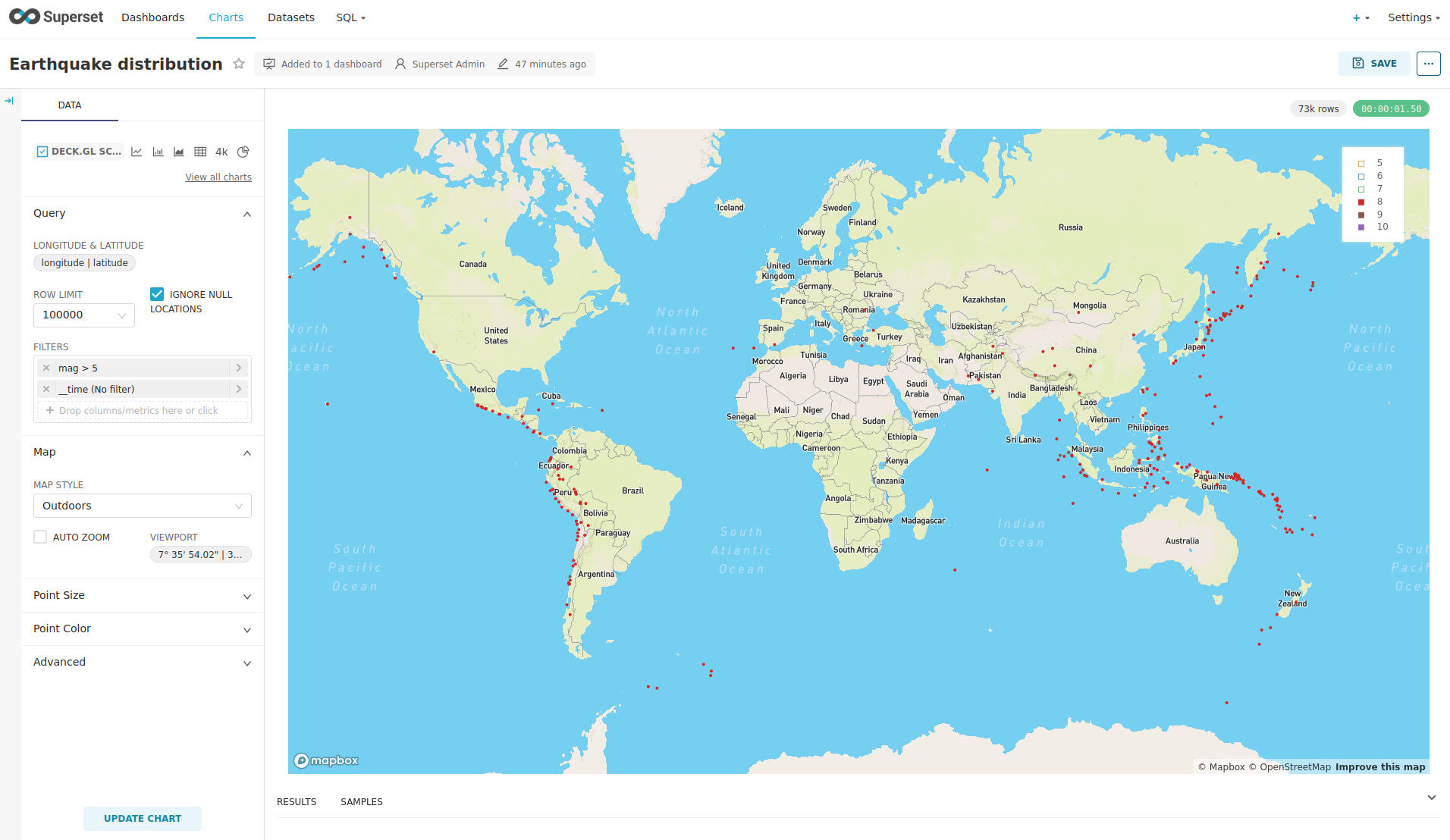Pick the pie chart type icon

[243, 152]
